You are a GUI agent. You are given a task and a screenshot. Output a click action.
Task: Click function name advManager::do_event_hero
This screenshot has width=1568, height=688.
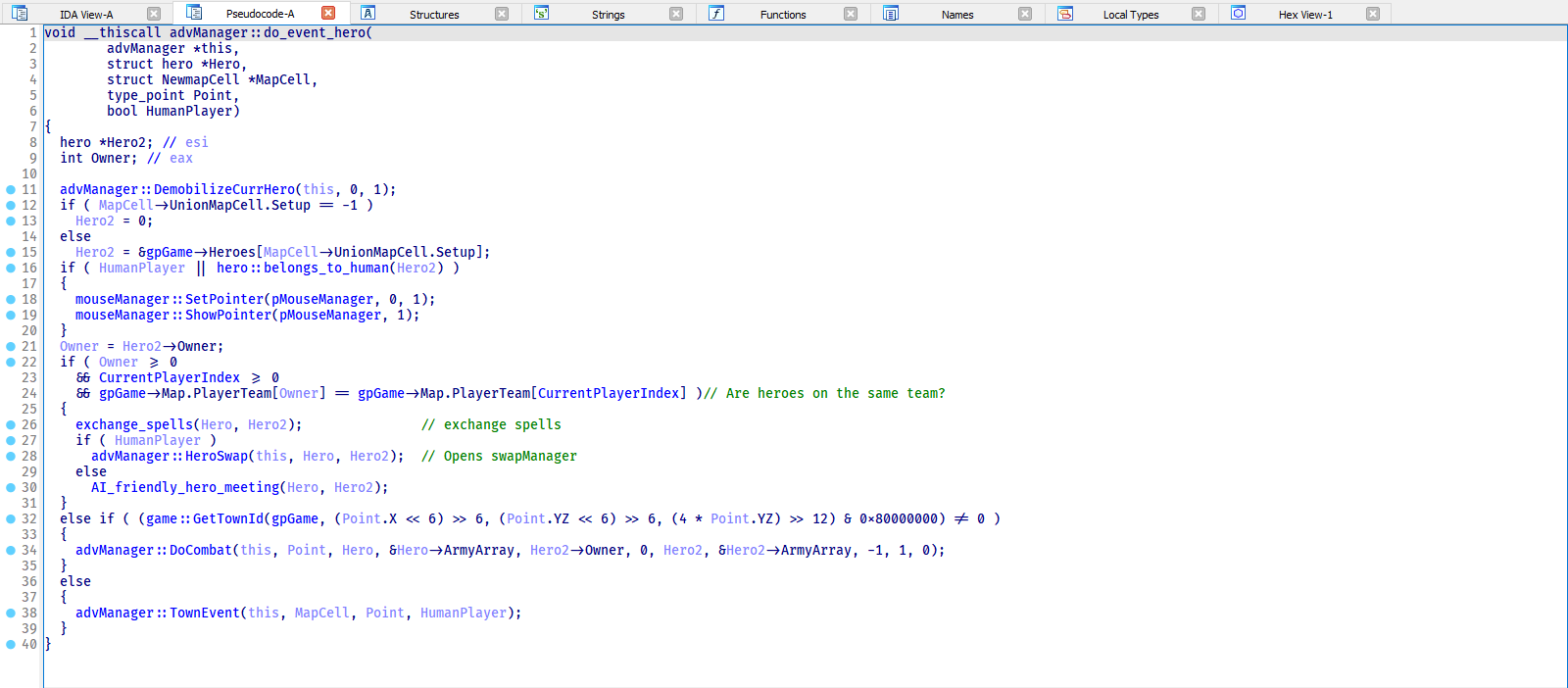coord(267,32)
